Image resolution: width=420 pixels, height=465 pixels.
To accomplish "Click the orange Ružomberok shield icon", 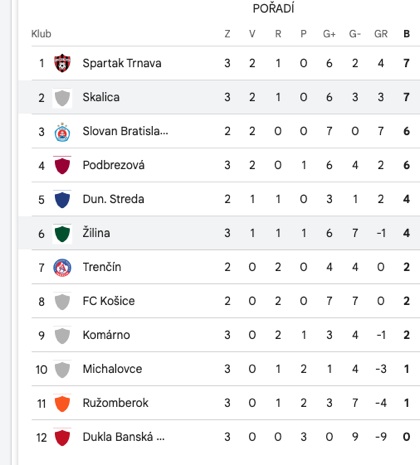I will click(62, 403).
